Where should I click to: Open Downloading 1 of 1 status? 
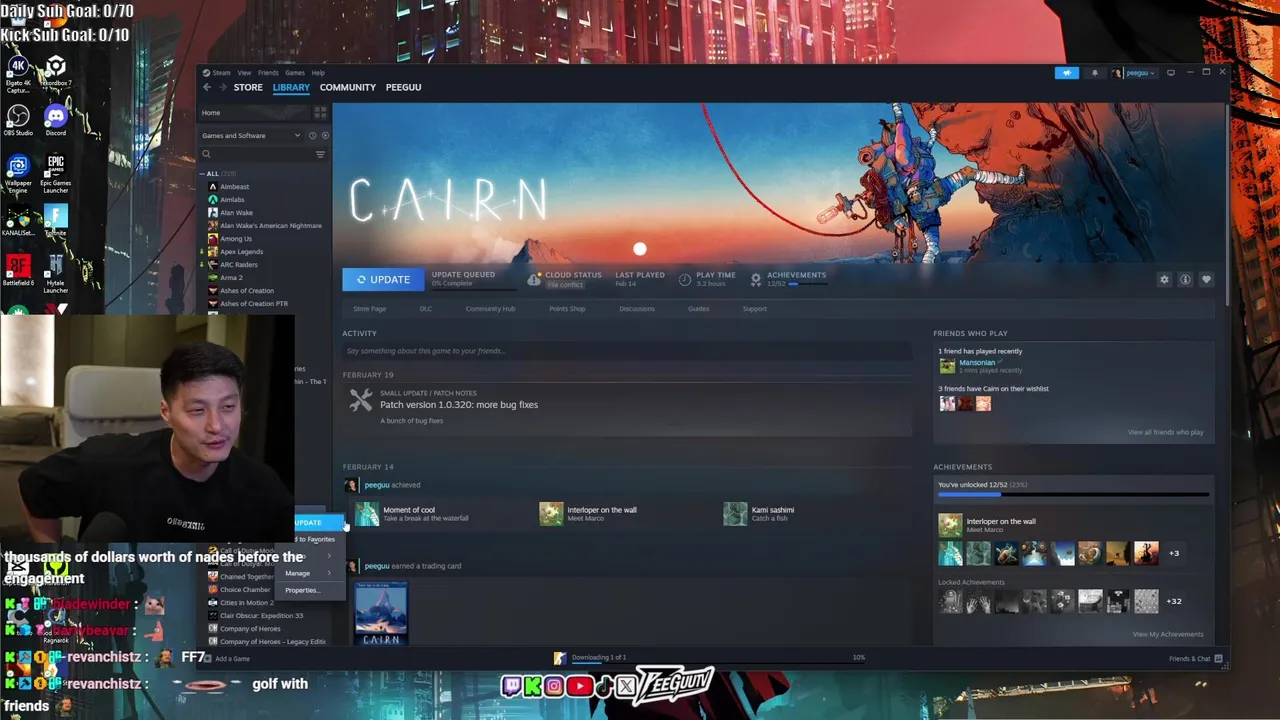point(598,658)
